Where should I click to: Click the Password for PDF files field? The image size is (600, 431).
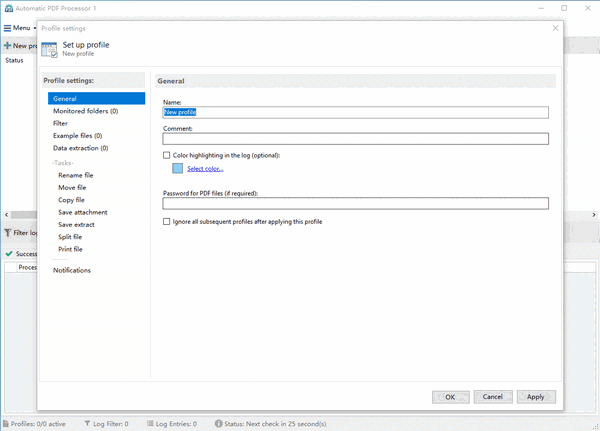tap(355, 203)
